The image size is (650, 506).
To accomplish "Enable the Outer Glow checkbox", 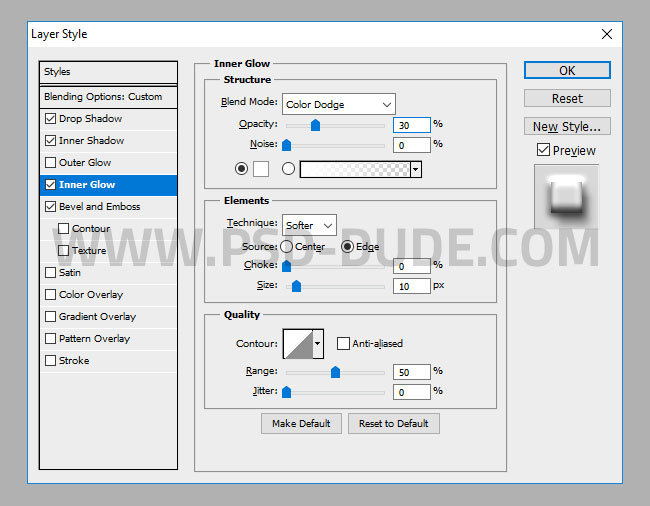I will point(51,163).
